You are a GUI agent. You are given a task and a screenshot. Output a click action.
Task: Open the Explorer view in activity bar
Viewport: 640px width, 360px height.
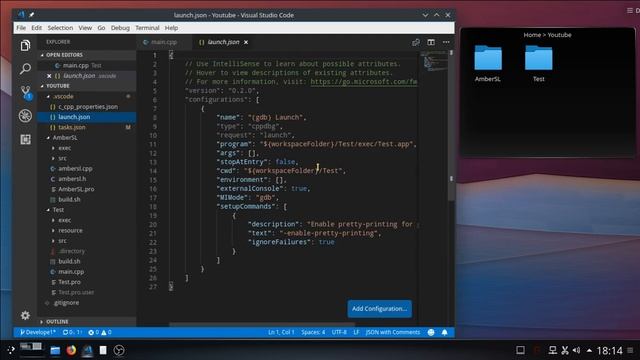click(x=25, y=45)
